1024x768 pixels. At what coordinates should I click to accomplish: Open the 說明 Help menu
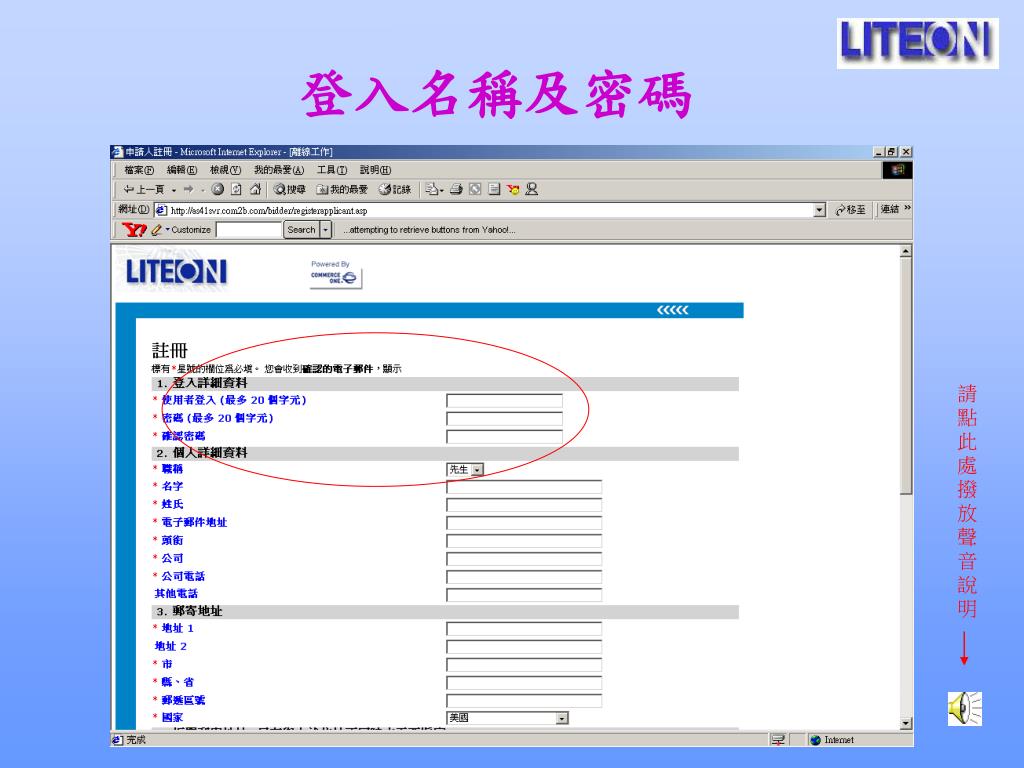pos(376,170)
